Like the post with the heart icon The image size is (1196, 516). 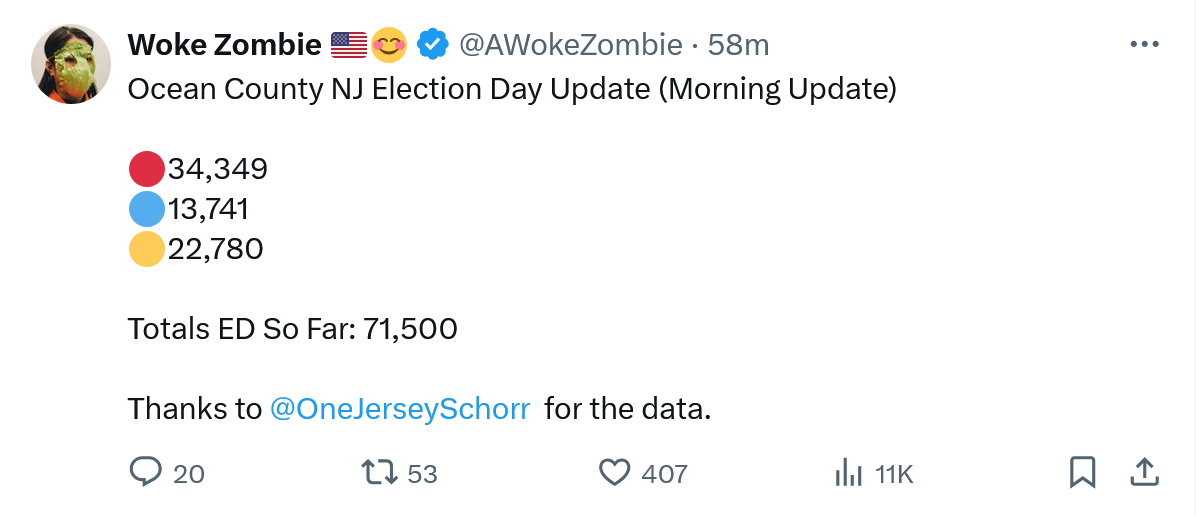(614, 472)
